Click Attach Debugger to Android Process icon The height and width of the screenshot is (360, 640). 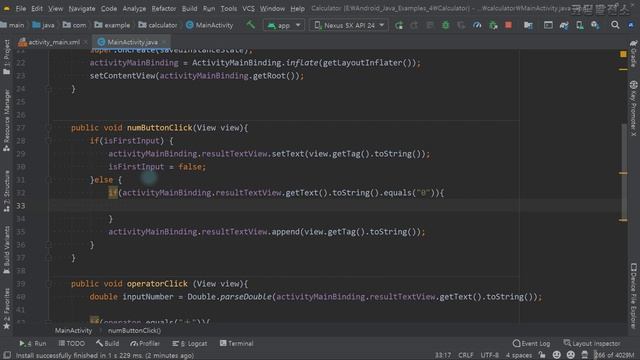(x=493, y=25)
